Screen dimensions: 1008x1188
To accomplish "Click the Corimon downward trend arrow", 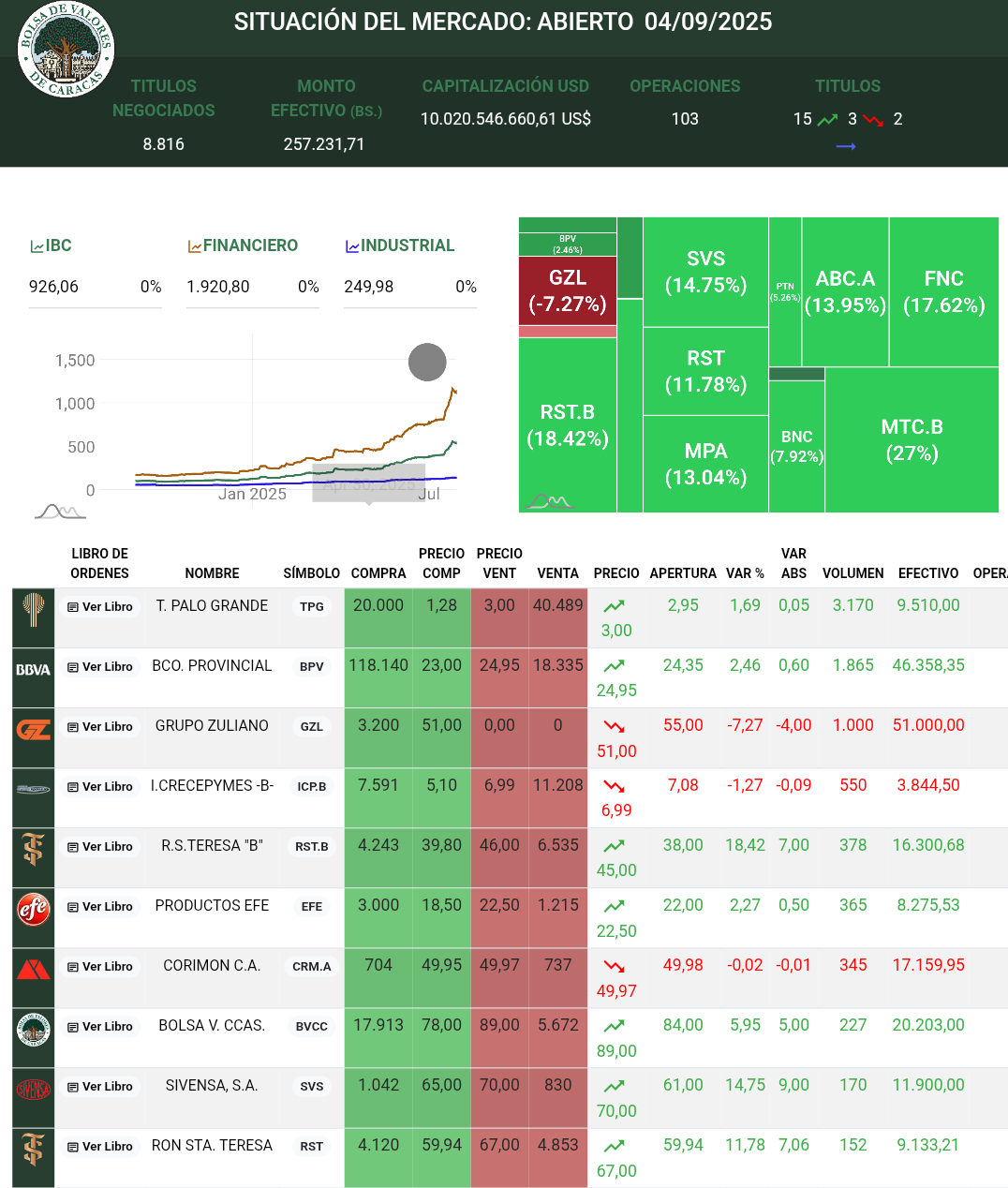I will pyautogui.click(x=615, y=967).
